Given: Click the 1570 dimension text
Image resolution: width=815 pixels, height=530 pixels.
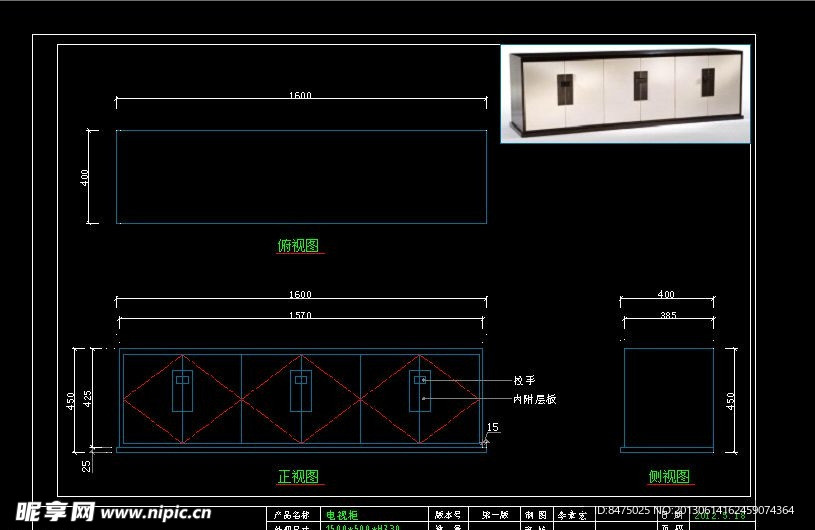Looking at the screenshot, I should tap(300, 315).
